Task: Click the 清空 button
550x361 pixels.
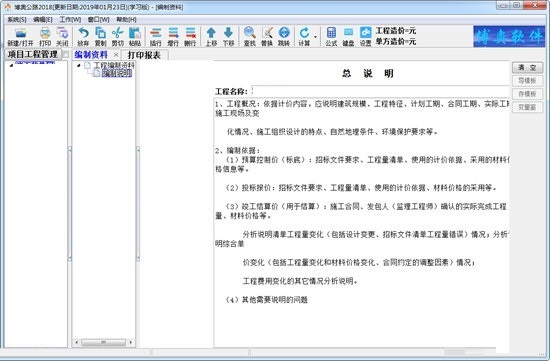Action: [527, 68]
